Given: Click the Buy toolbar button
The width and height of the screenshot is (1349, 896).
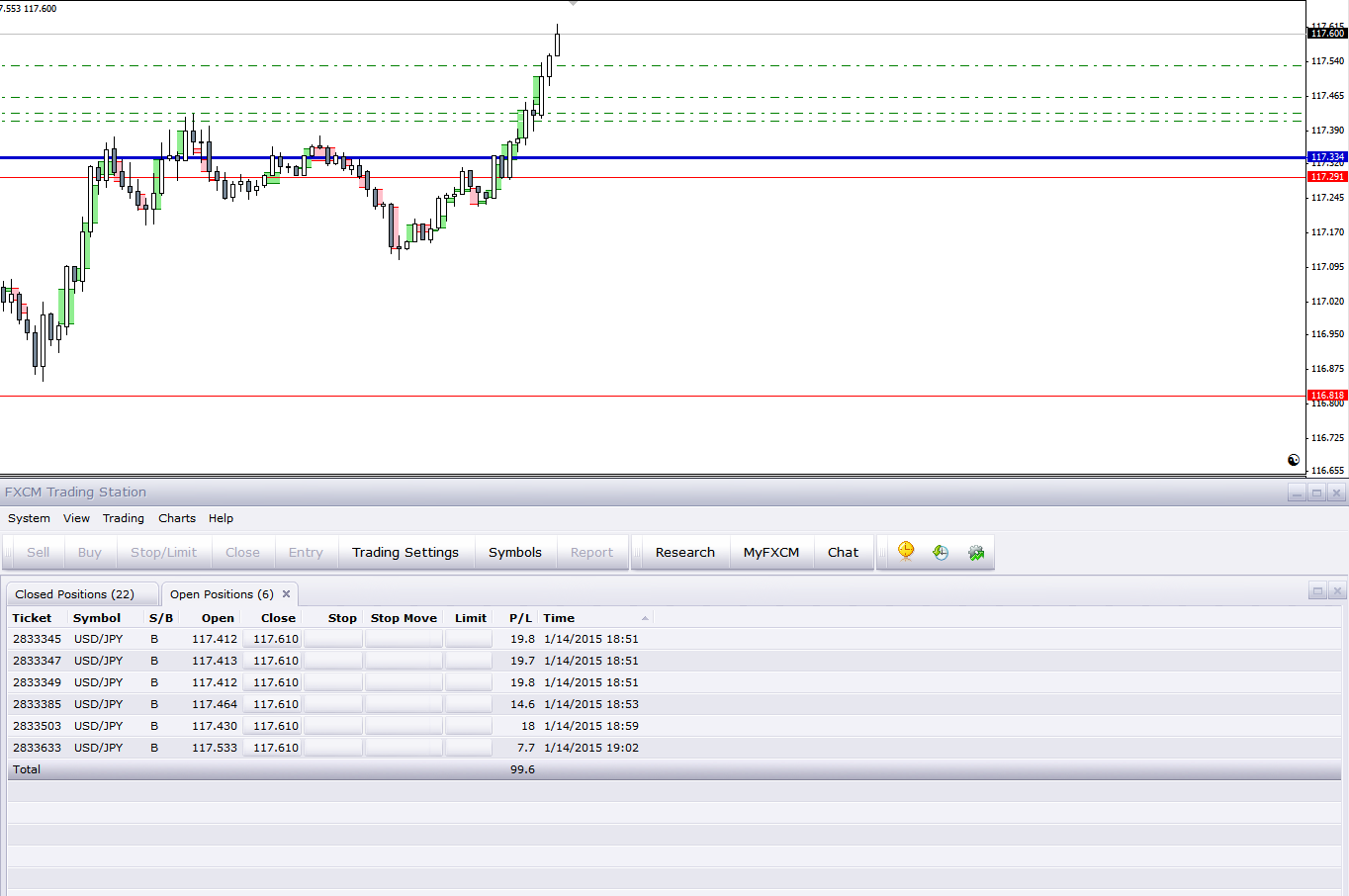Looking at the screenshot, I should [x=90, y=553].
